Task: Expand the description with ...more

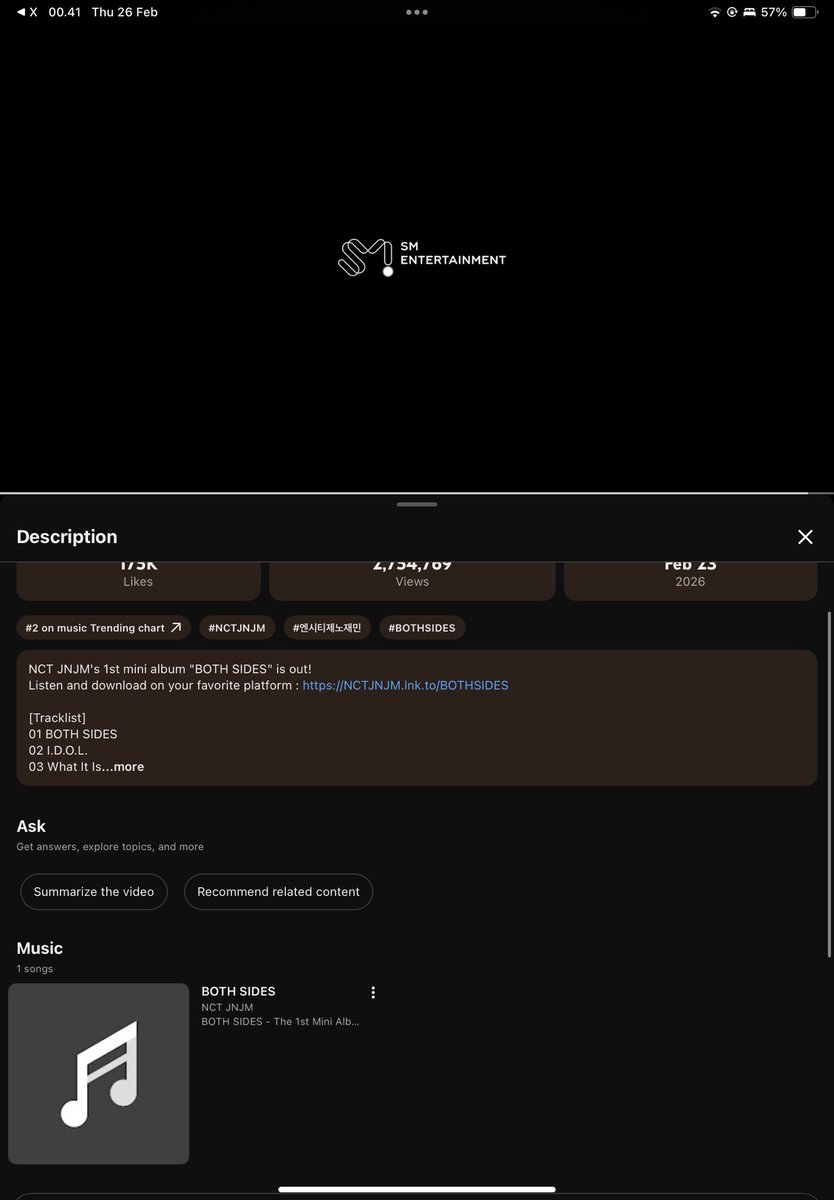Action: coord(124,767)
